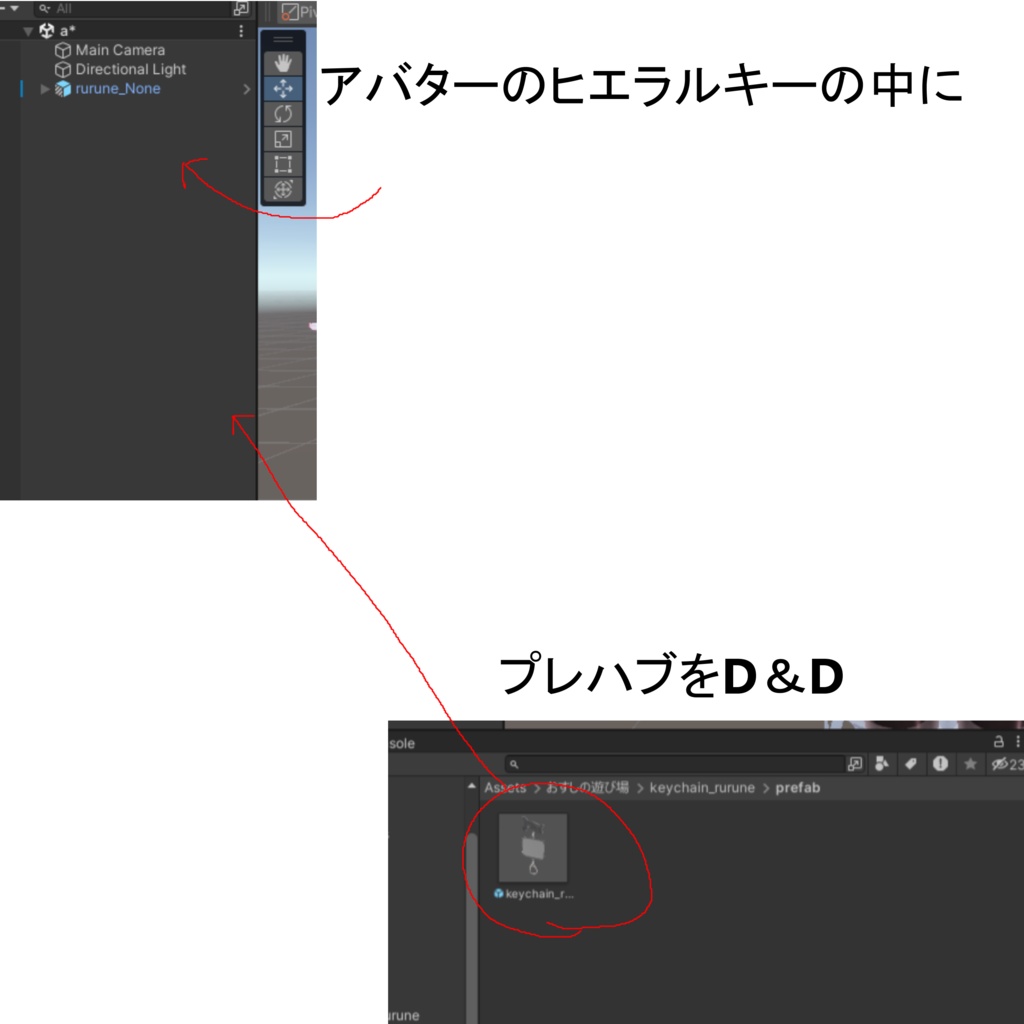The image size is (1024, 1024).
Task: Open the search-by-label filter in Project panel
Action: pyautogui.click(x=910, y=763)
